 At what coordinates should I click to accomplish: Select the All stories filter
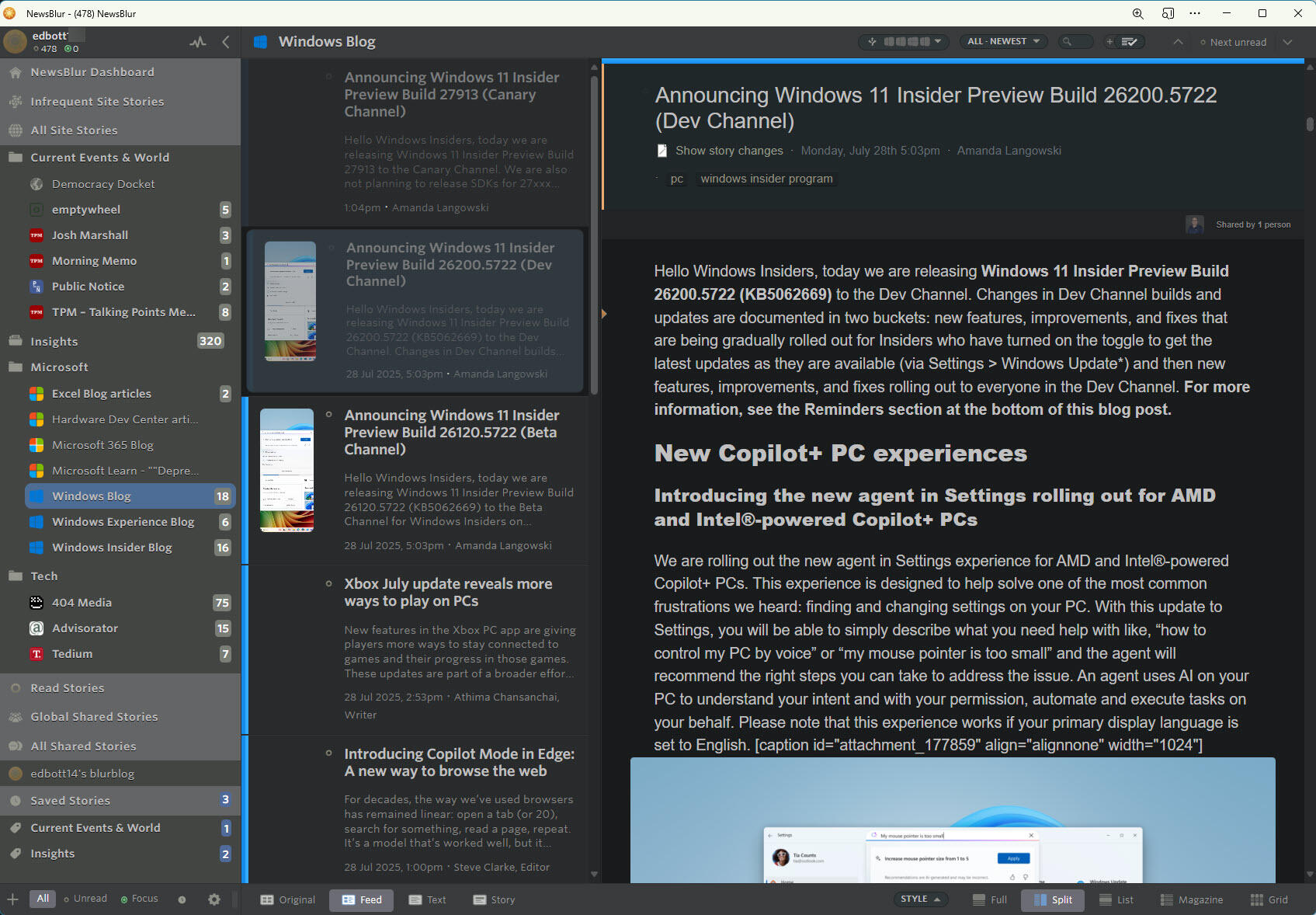click(x=43, y=899)
